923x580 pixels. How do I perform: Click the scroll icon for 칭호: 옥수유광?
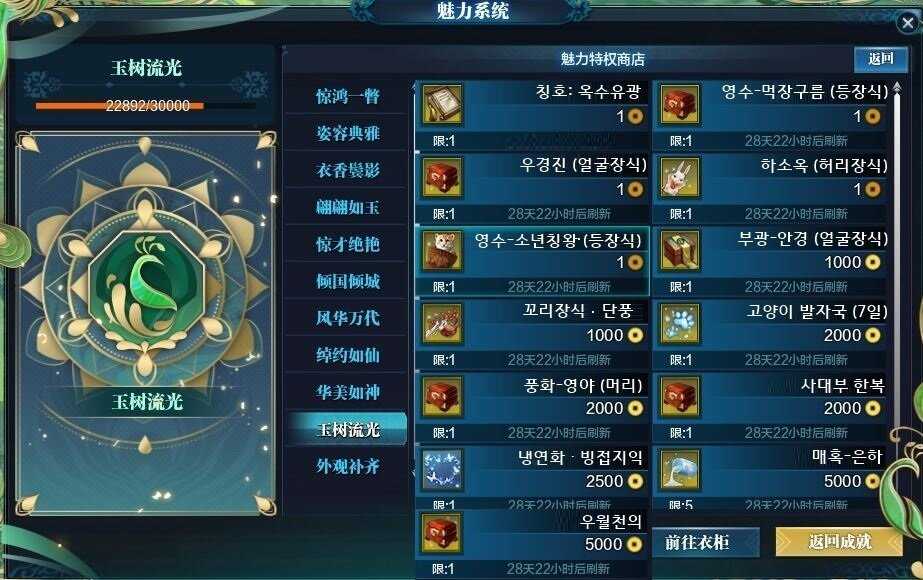[442, 105]
